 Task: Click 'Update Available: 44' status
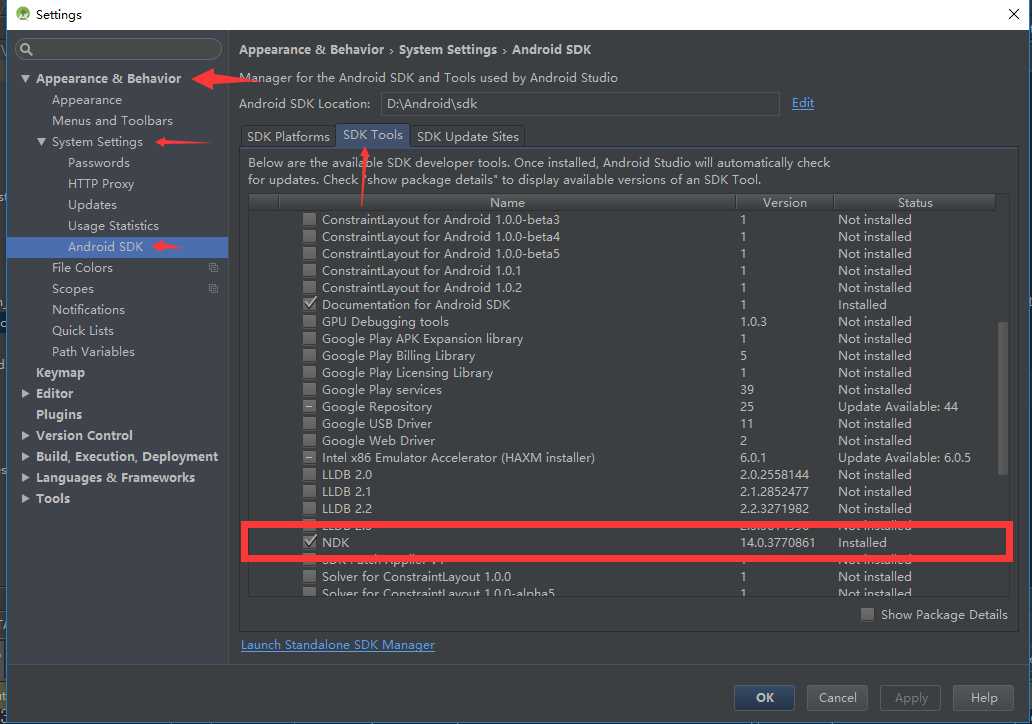(x=898, y=407)
